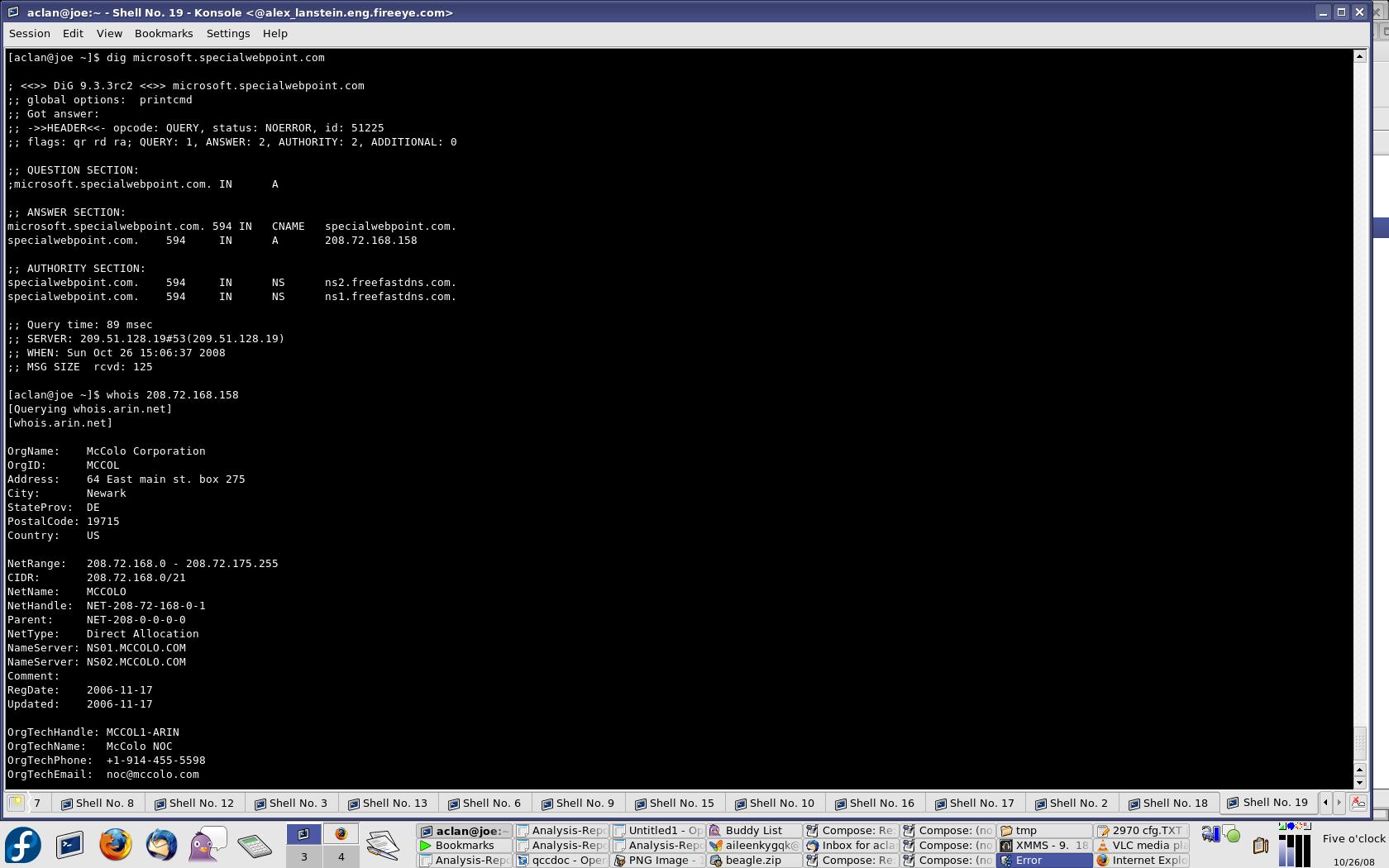This screenshot has height=868, width=1389.
Task: Open the qccdoc taskbar entry
Action: [x=561, y=861]
